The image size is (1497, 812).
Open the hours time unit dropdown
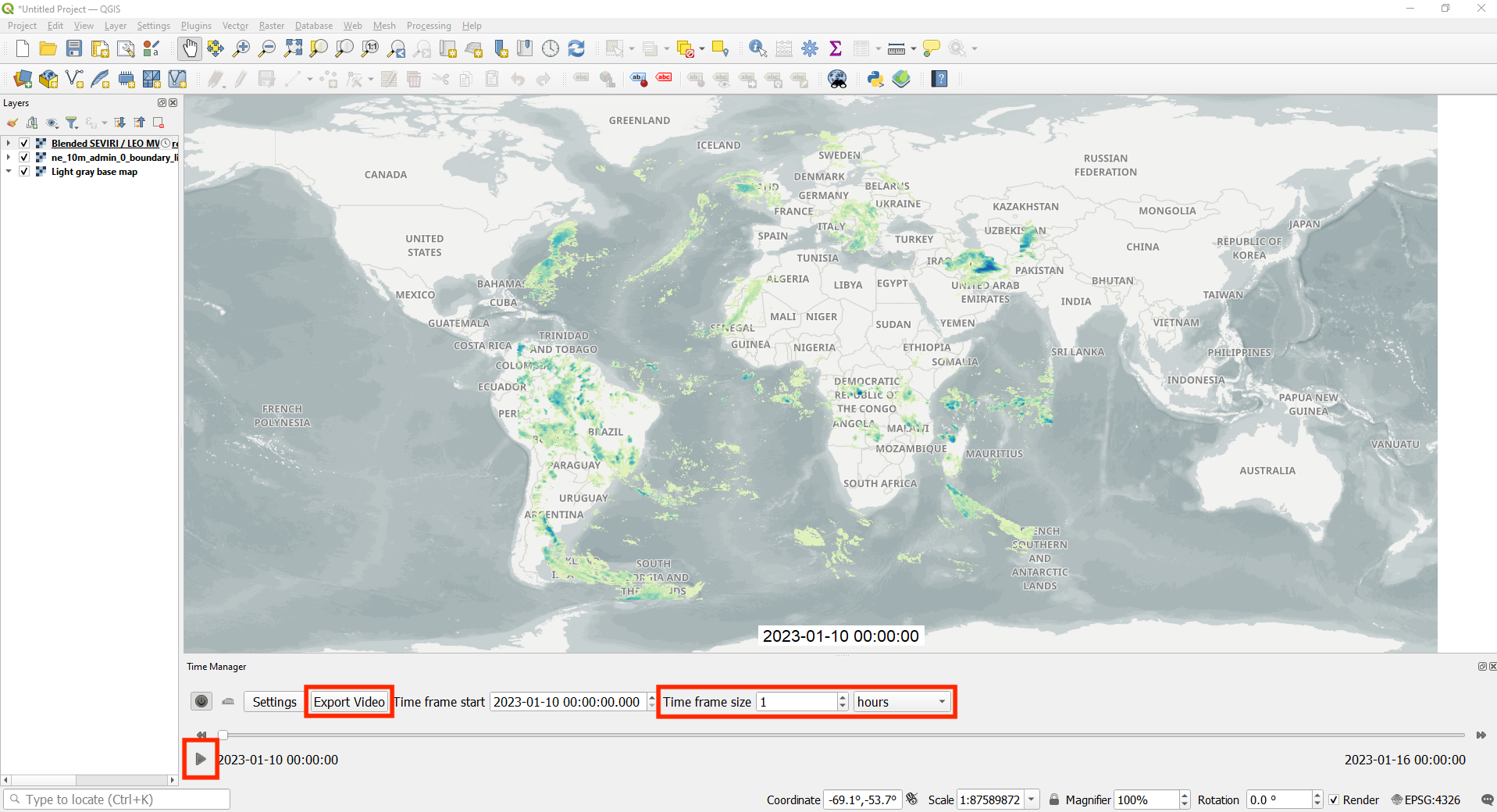point(902,702)
